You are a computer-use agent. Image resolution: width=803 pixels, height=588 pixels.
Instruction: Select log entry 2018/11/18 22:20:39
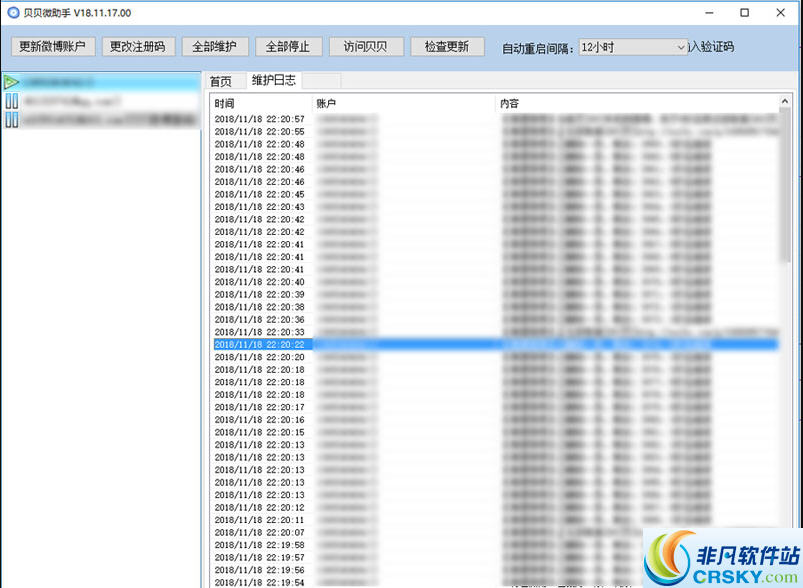tap(495, 295)
